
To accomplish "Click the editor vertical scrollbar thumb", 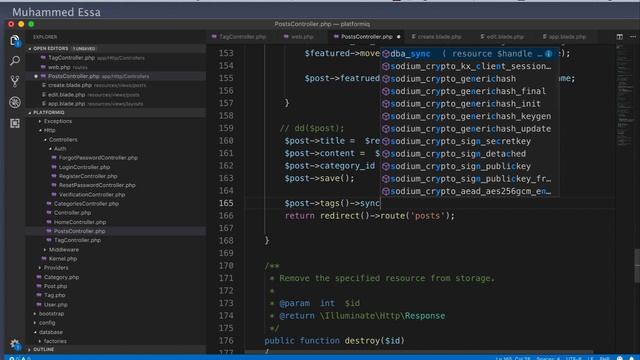I will tap(637, 266).
